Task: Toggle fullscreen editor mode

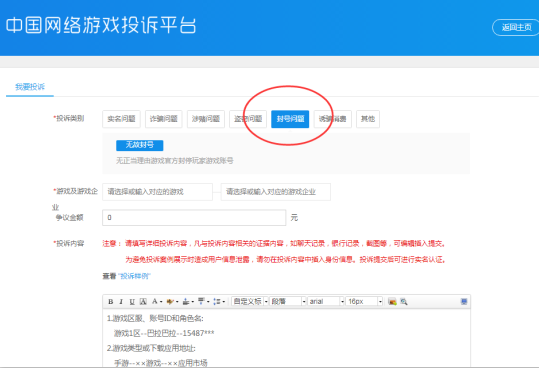Action: click(464, 301)
